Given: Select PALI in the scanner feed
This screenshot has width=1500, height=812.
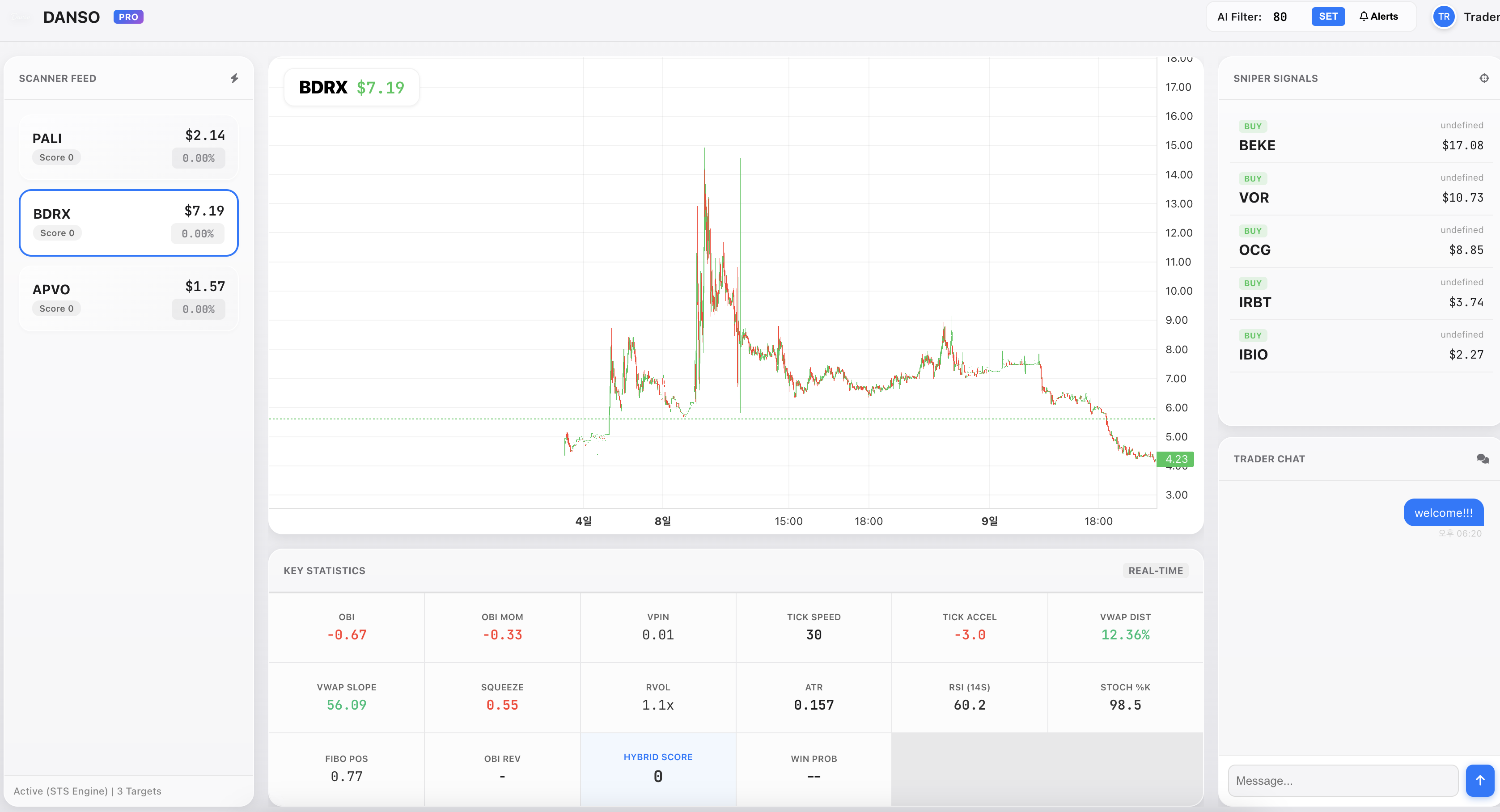Looking at the screenshot, I should tap(128, 147).
